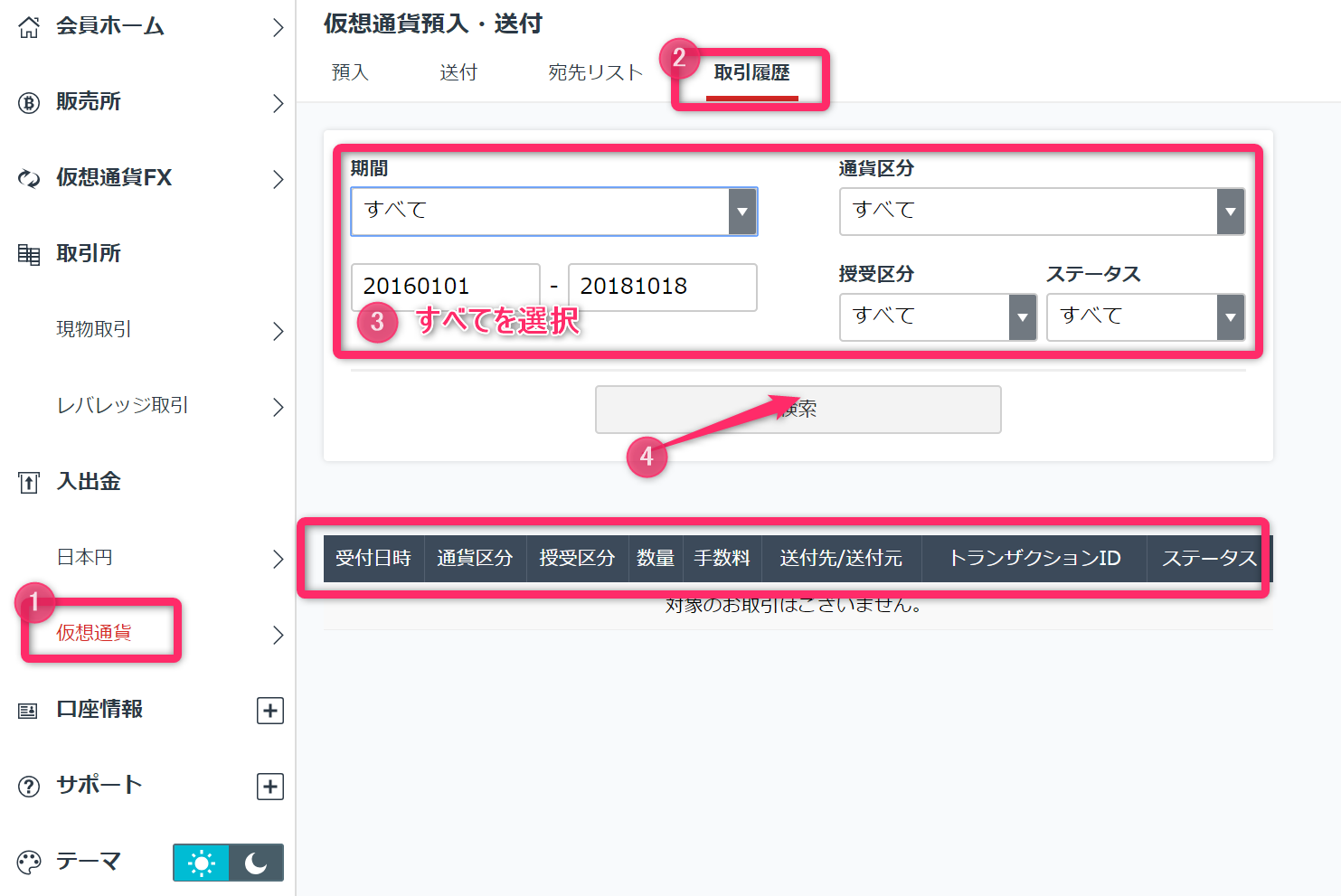The width and height of the screenshot is (1341, 896).
Task: Switch to dark mode with the moon toggle
Action: pos(256,863)
